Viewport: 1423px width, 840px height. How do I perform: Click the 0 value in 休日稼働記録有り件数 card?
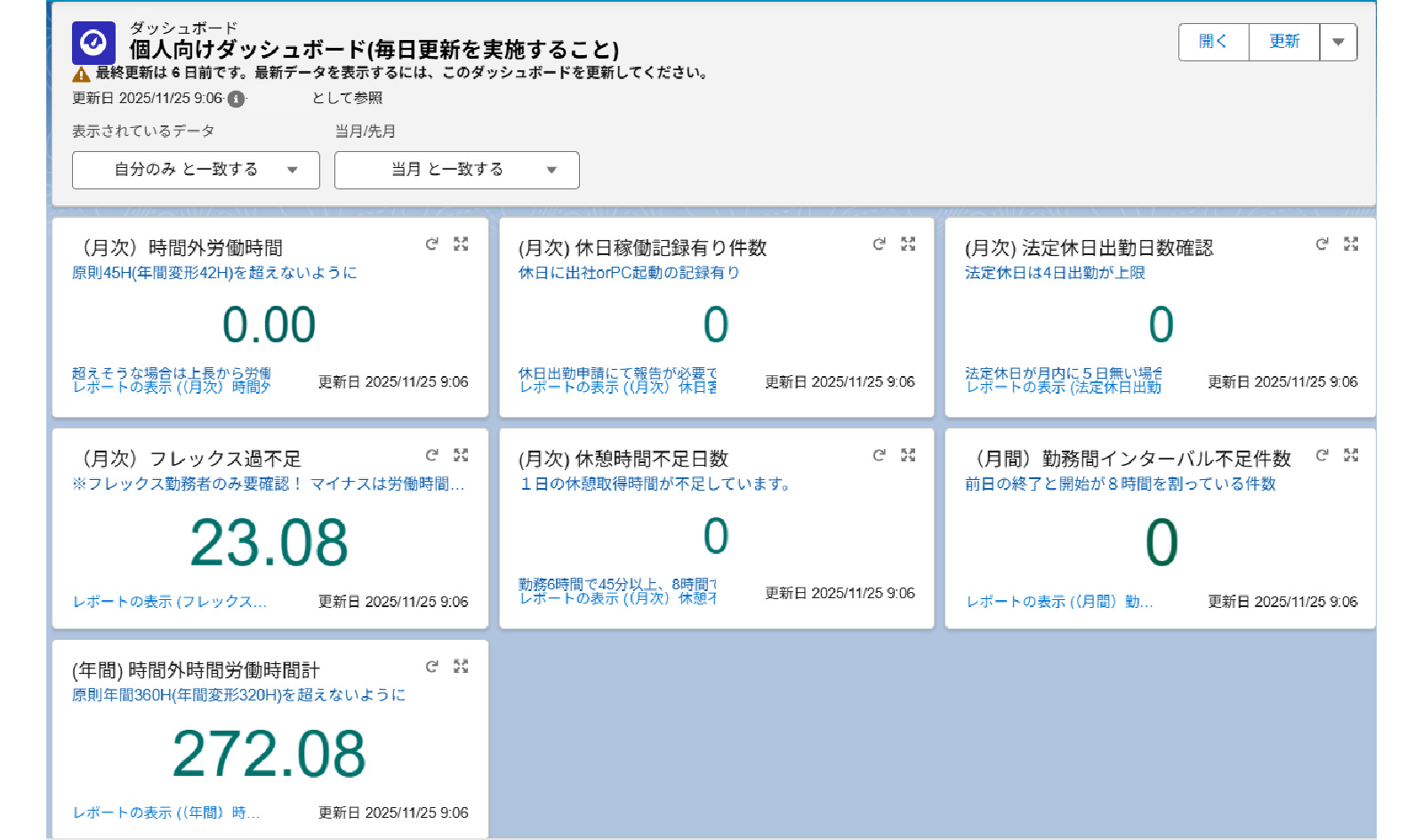tap(716, 324)
